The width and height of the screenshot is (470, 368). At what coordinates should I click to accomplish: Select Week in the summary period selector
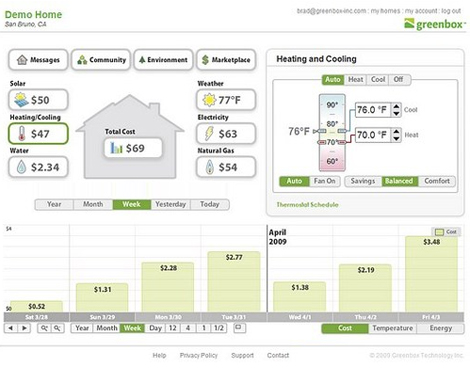coord(132,204)
